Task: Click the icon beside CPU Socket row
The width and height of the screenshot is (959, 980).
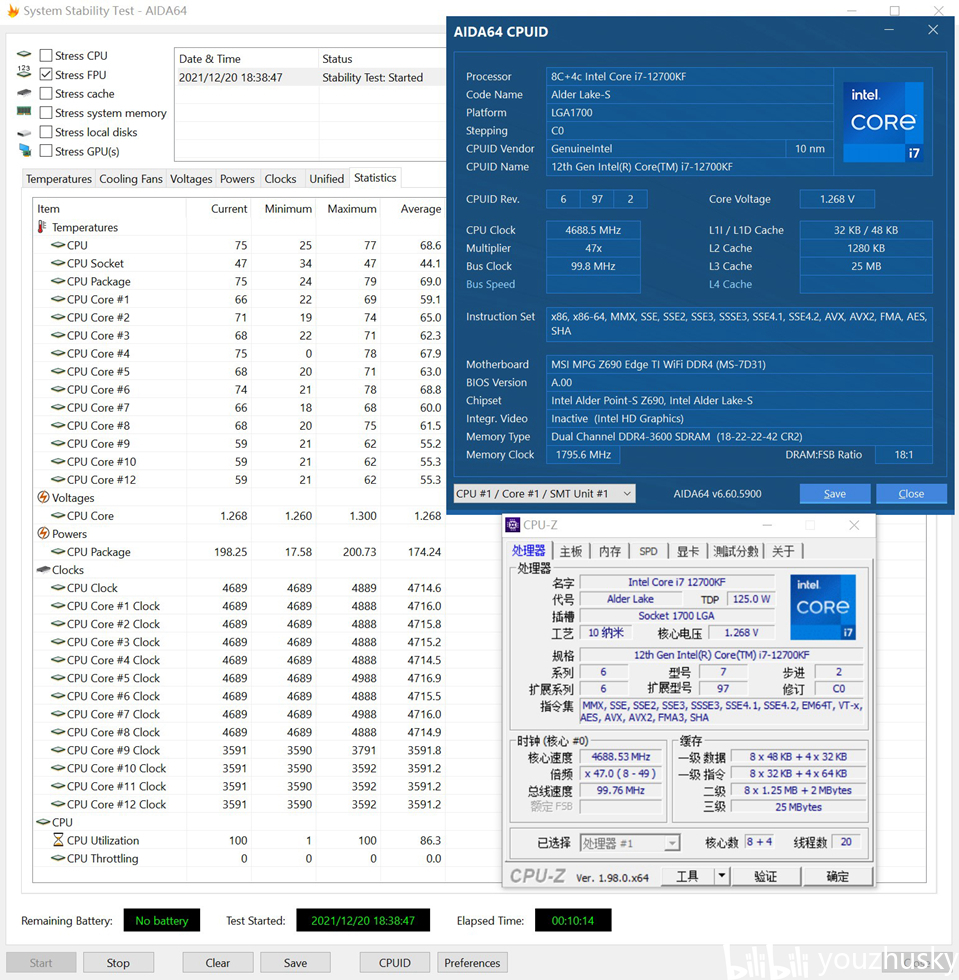Action: (58, 263)
